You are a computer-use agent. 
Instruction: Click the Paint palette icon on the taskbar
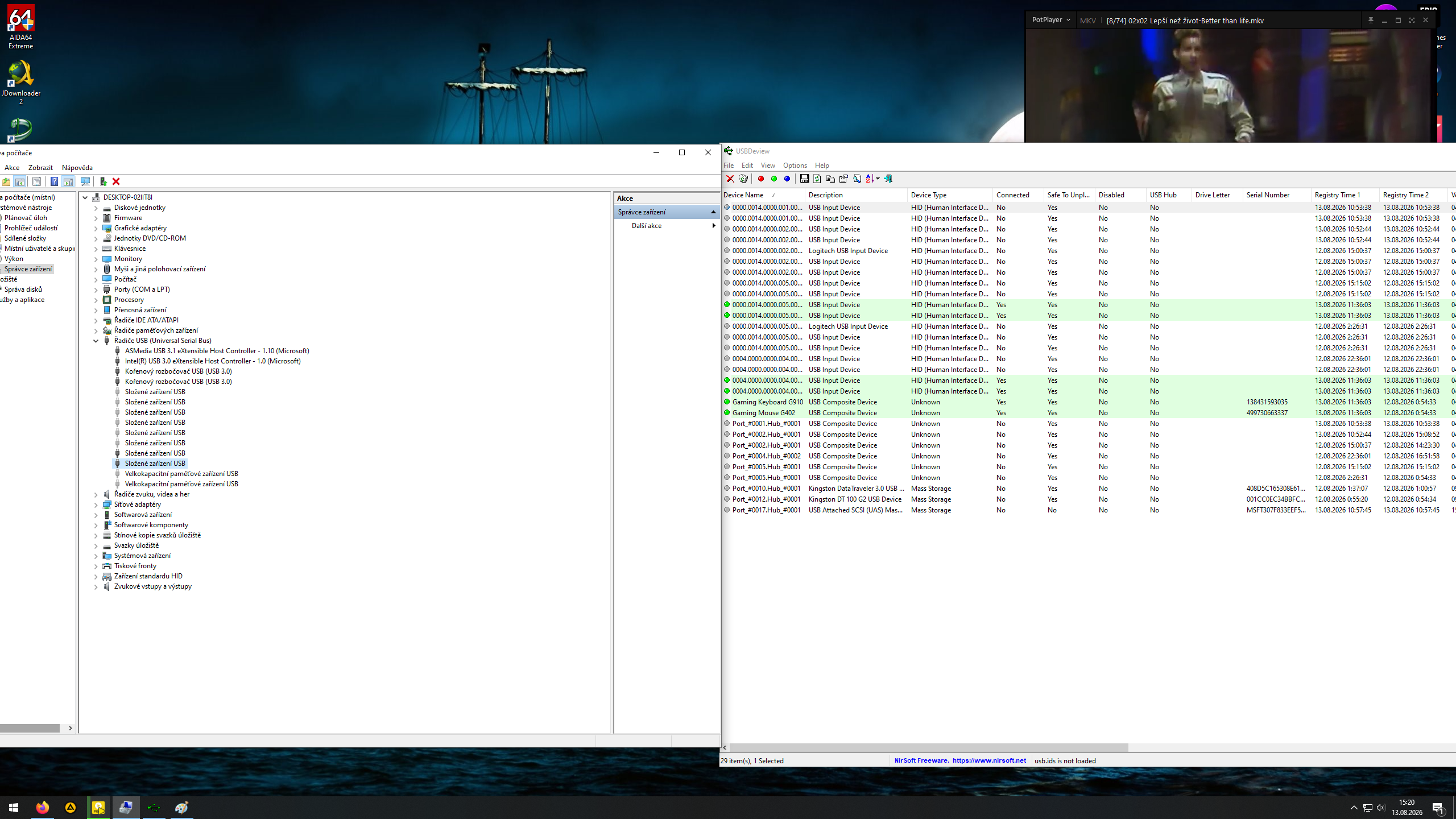pos(182,808)
